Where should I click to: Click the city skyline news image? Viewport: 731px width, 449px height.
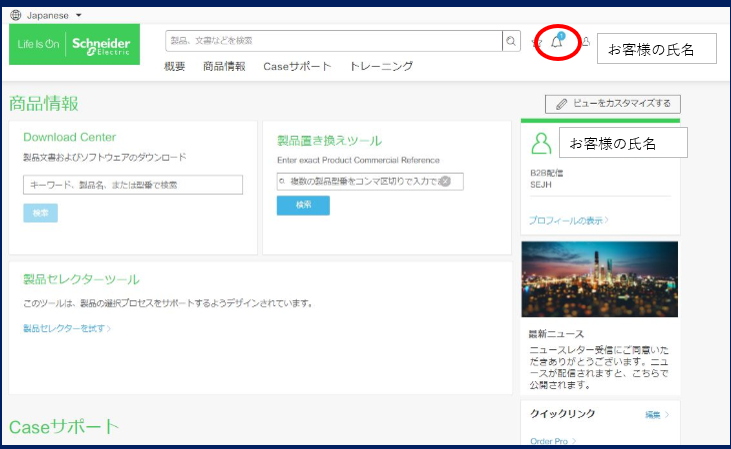point(600,279)
